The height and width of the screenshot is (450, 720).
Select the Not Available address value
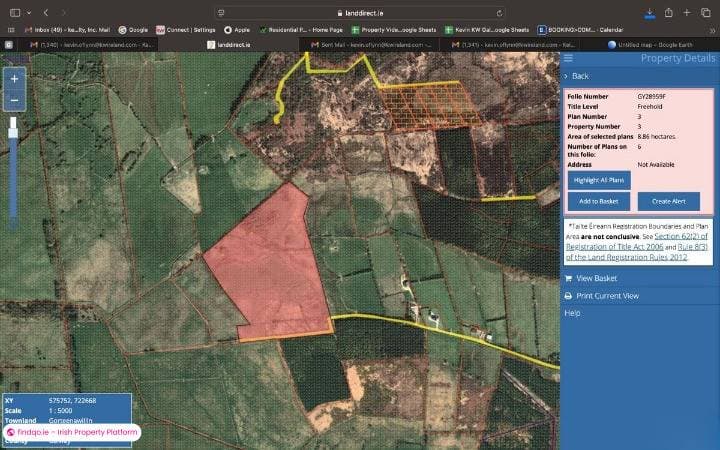point(656,164)
